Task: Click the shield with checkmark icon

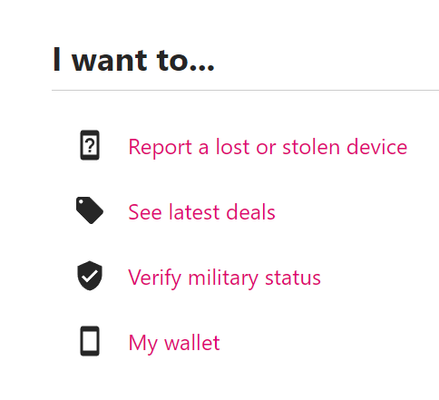Action: click(x=90, y=276)
